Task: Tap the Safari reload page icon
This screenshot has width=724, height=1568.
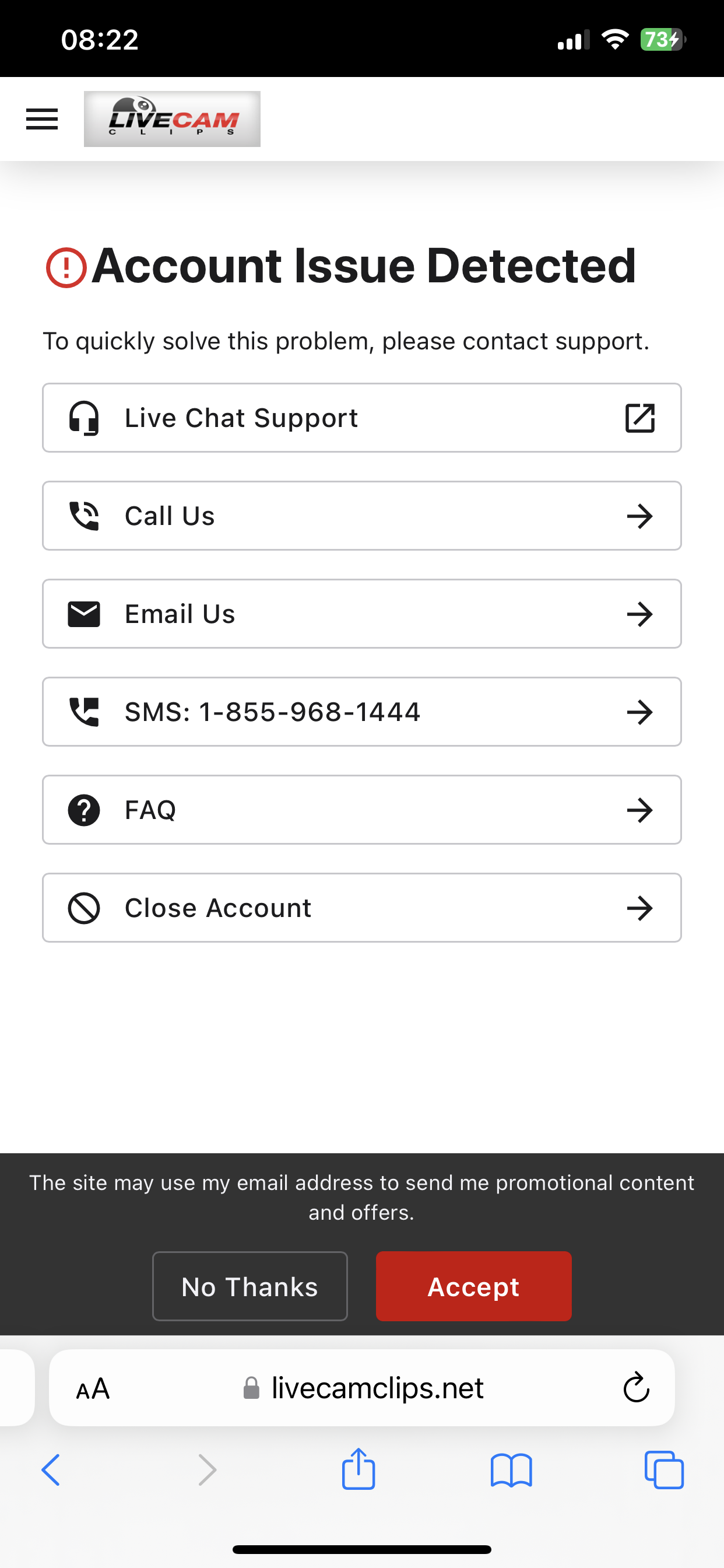Action: coord(636,1388)
